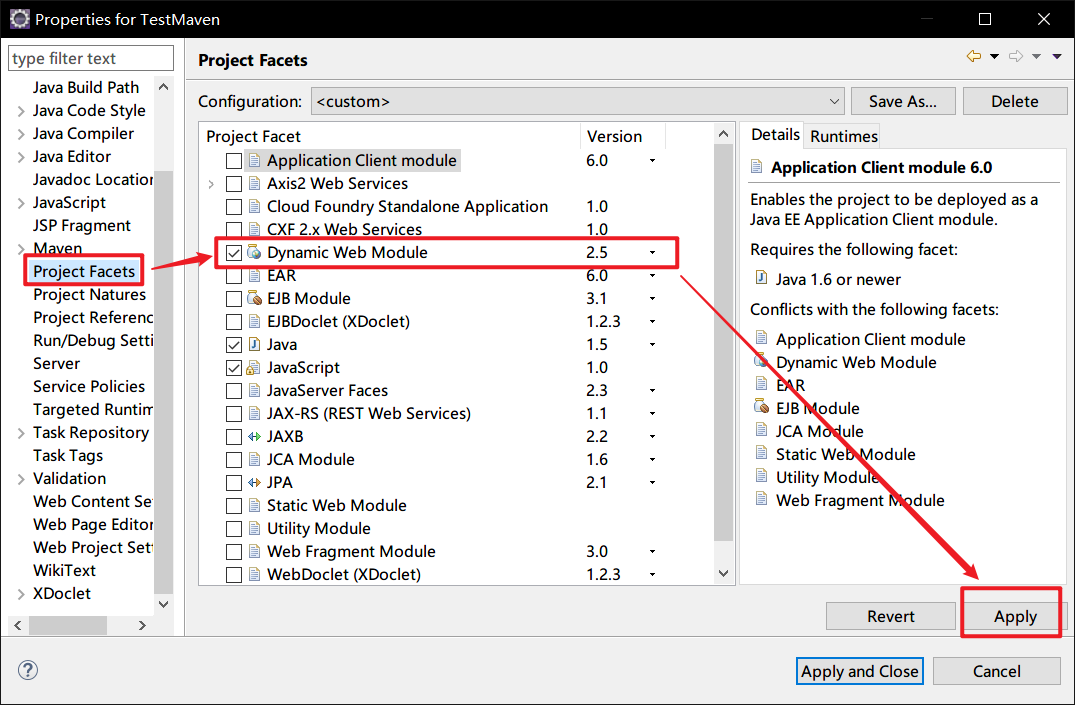The height and width of the screenshot is (705, 1075).
Task: Click the Eclipse icon in title bar
Action: tap(19, 18)
